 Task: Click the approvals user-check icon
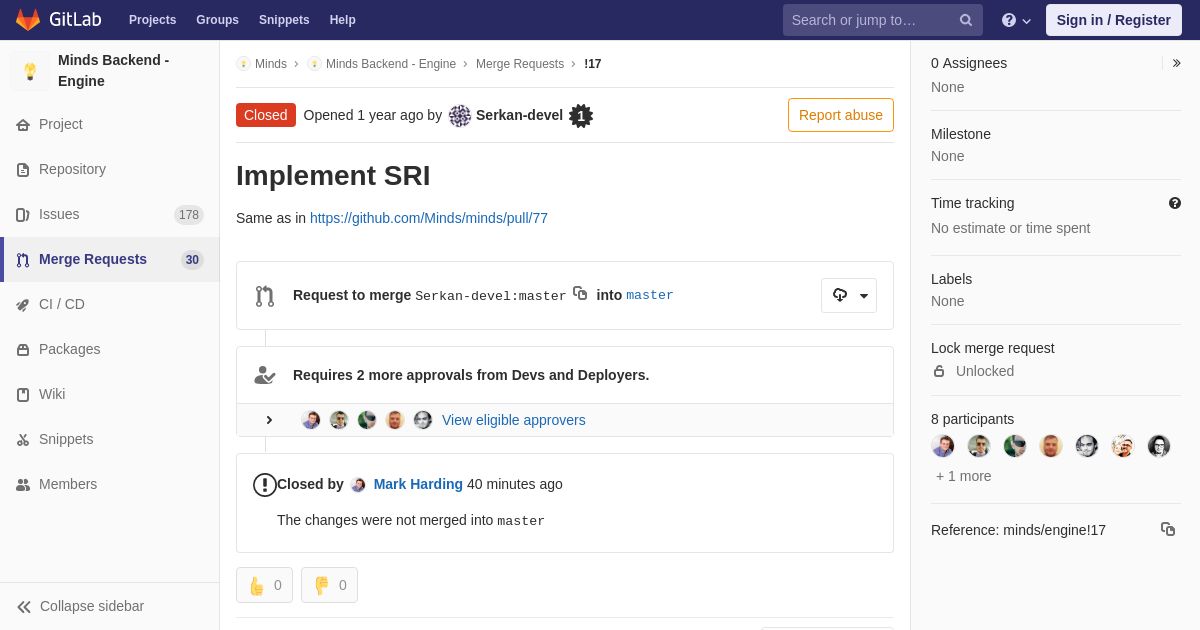click(264, 375)
